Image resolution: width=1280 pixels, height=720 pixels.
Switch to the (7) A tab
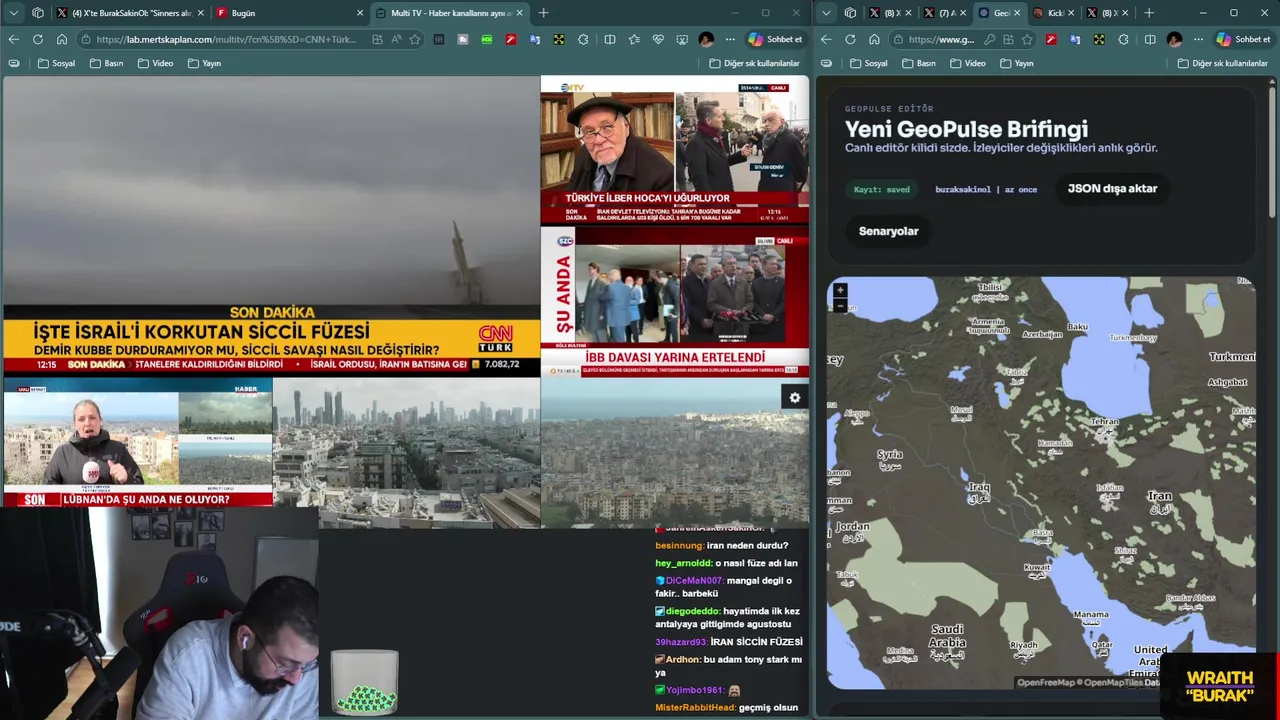coord(945,13)
